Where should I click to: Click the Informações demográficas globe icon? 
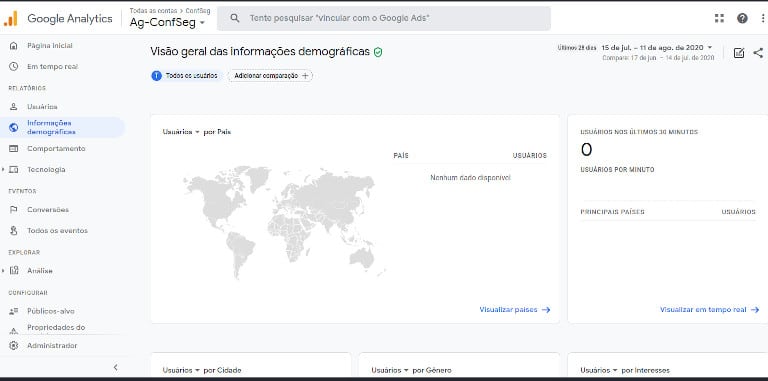[14, 127]
